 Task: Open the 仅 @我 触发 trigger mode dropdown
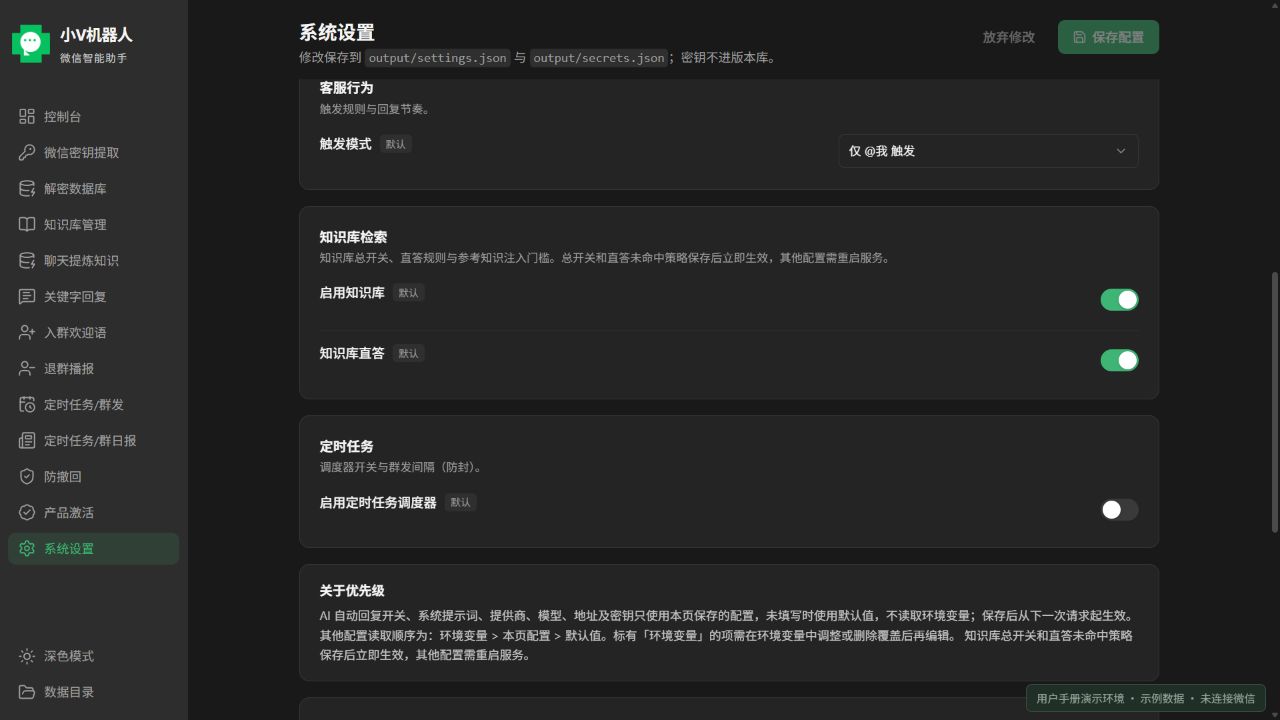[x=988, y=151]
